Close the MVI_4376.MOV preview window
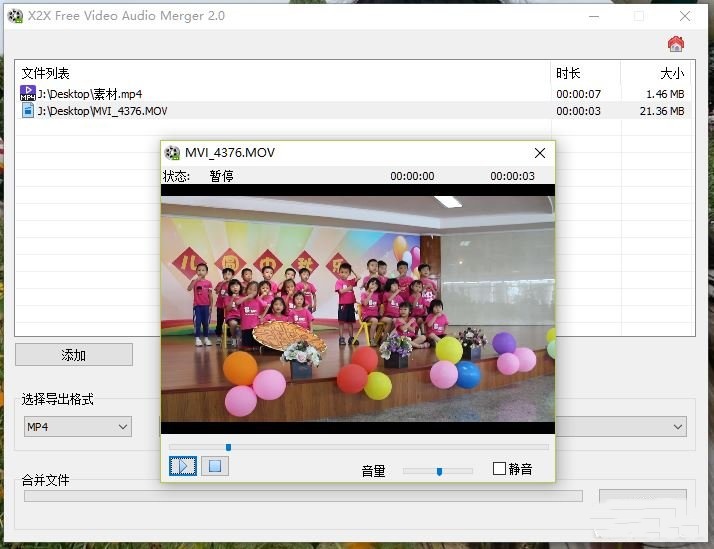This screenshot has height=549, width=714. [x=540, y=153]
